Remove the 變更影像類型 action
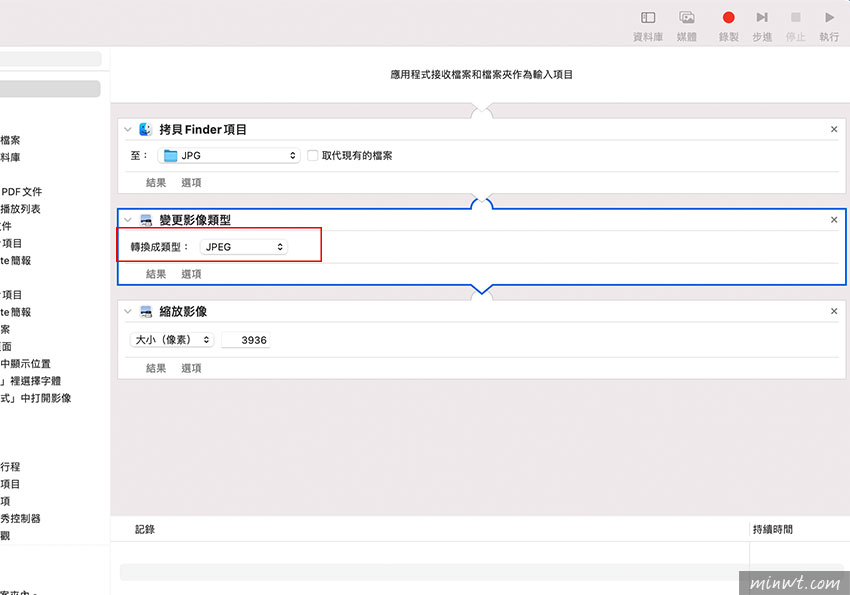Image resolution: width=850 pixels, height=595 pixels. click(x=834, y=219)
